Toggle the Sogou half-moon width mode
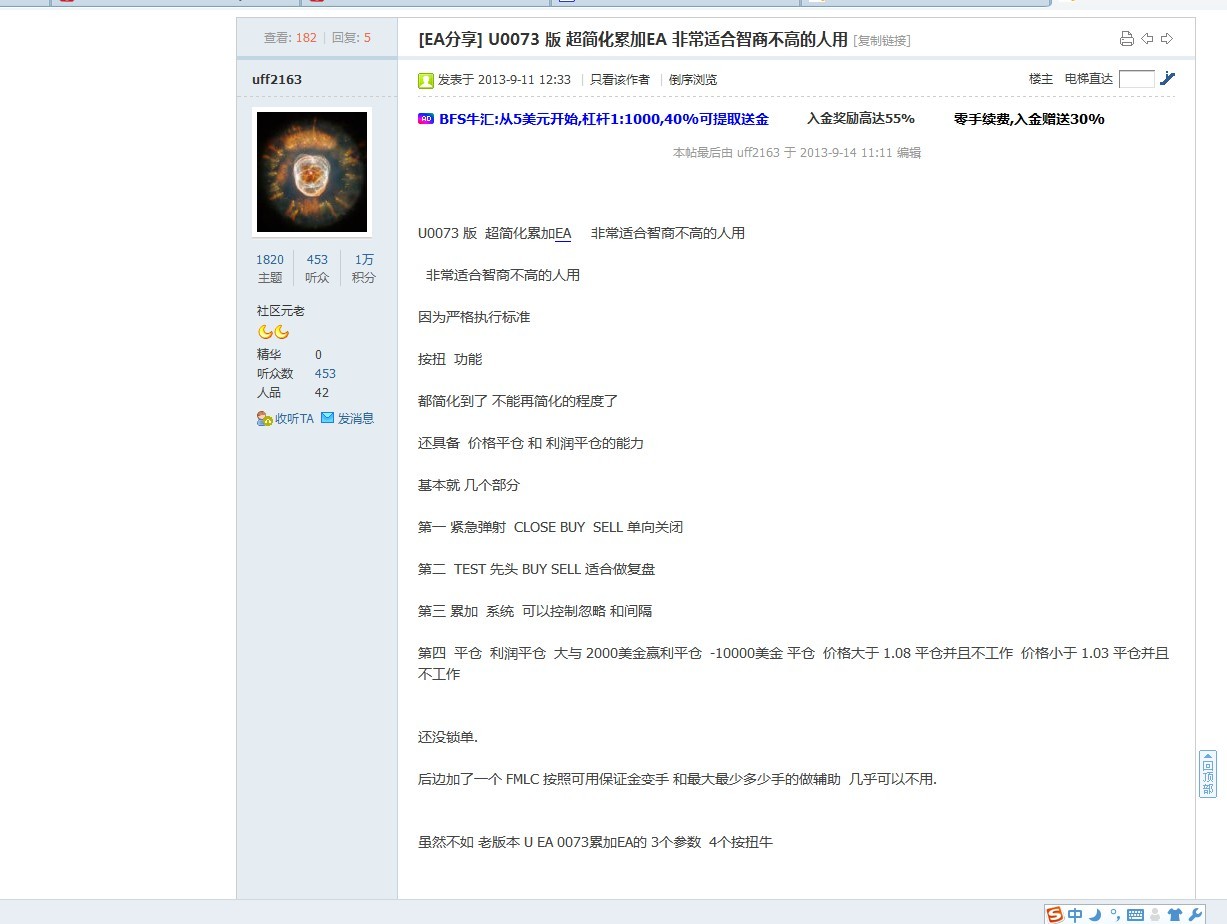The height and width of the screenshot is (924, 1227). click(1095, 915)
